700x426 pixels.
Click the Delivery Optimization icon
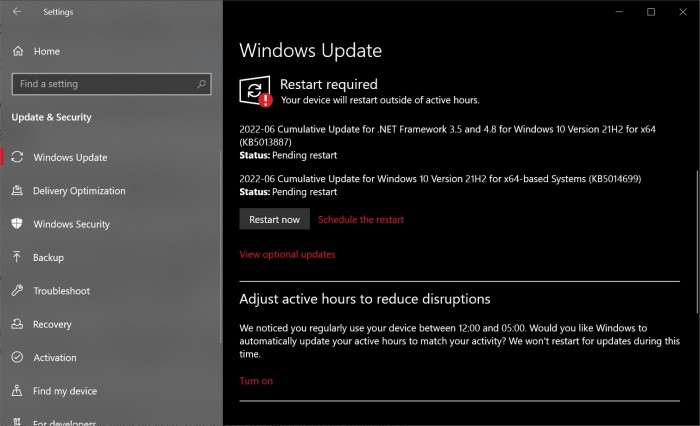pyautogui.click(x=17, y=191)
